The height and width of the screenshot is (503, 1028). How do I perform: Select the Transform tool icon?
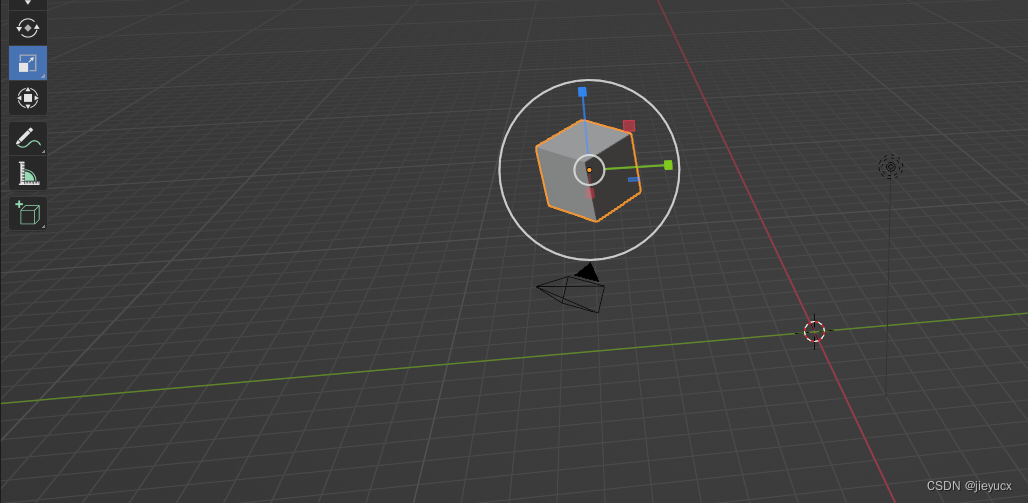[28, 98]
